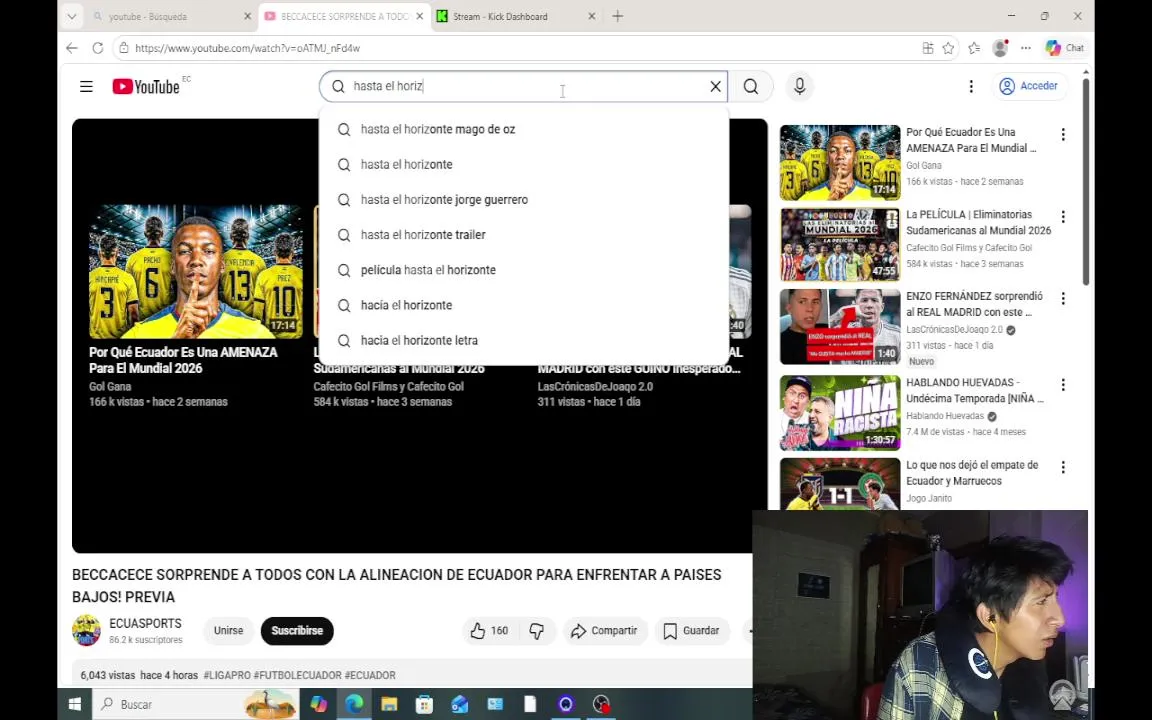Add page to favorites star icon

click(x=948, y=48)
